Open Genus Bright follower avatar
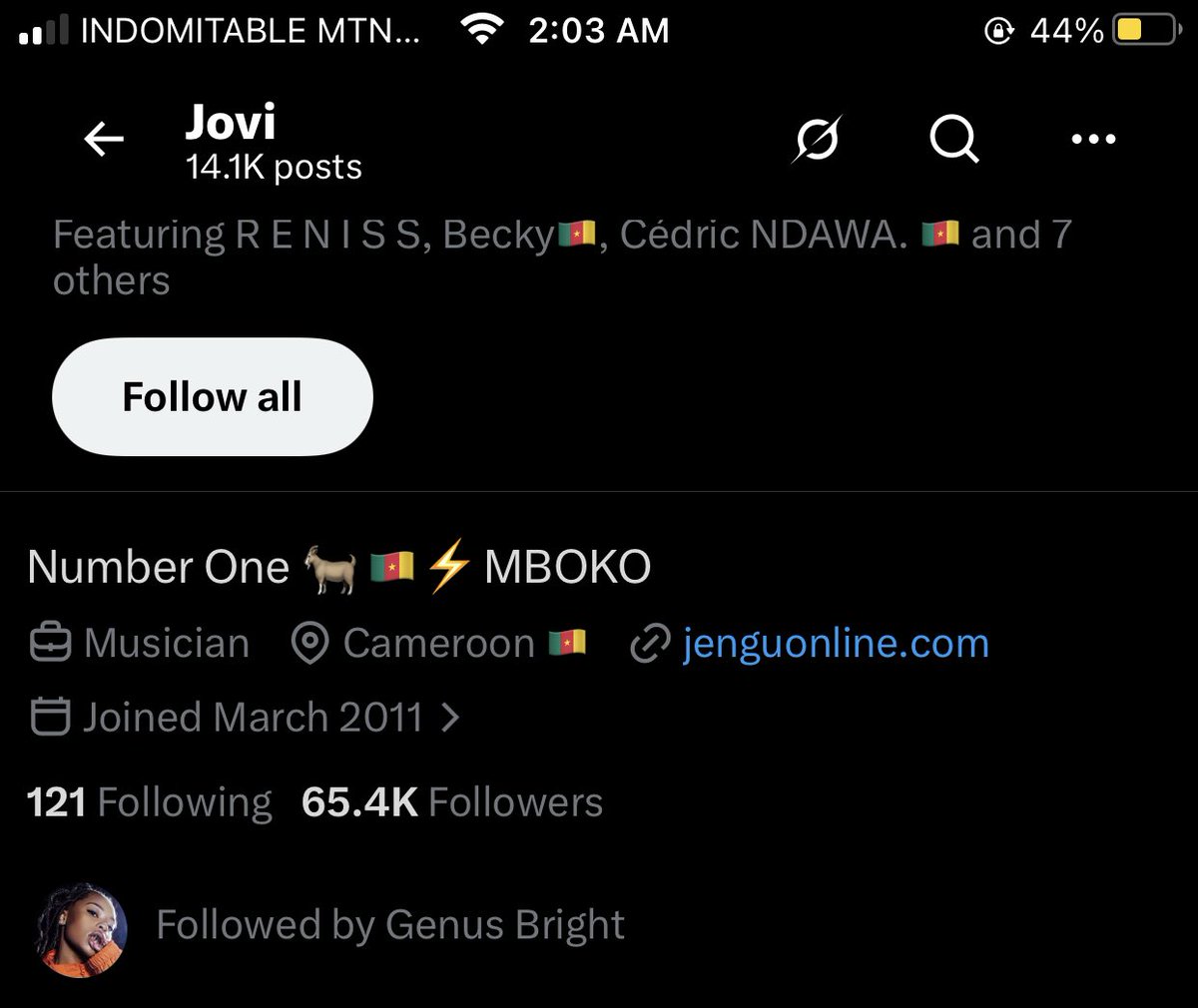 [82, 928]
